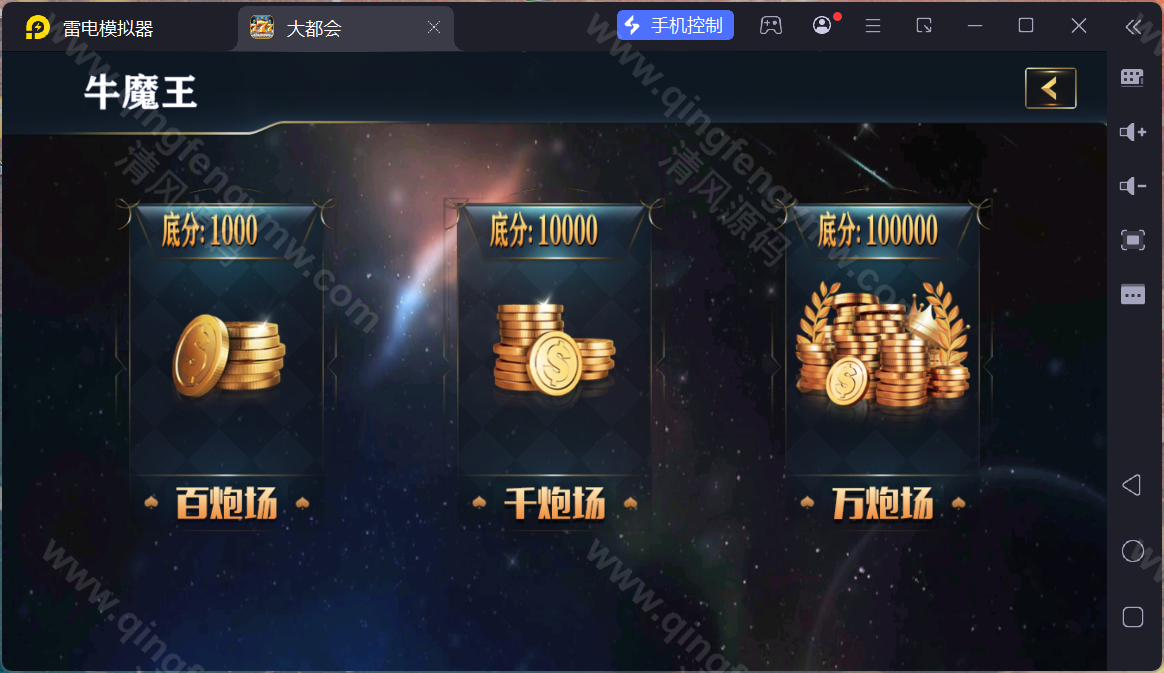Screen dimensions: 1164x673
Task: Click the window pop-out icon
Action: [x=923, y=26]
